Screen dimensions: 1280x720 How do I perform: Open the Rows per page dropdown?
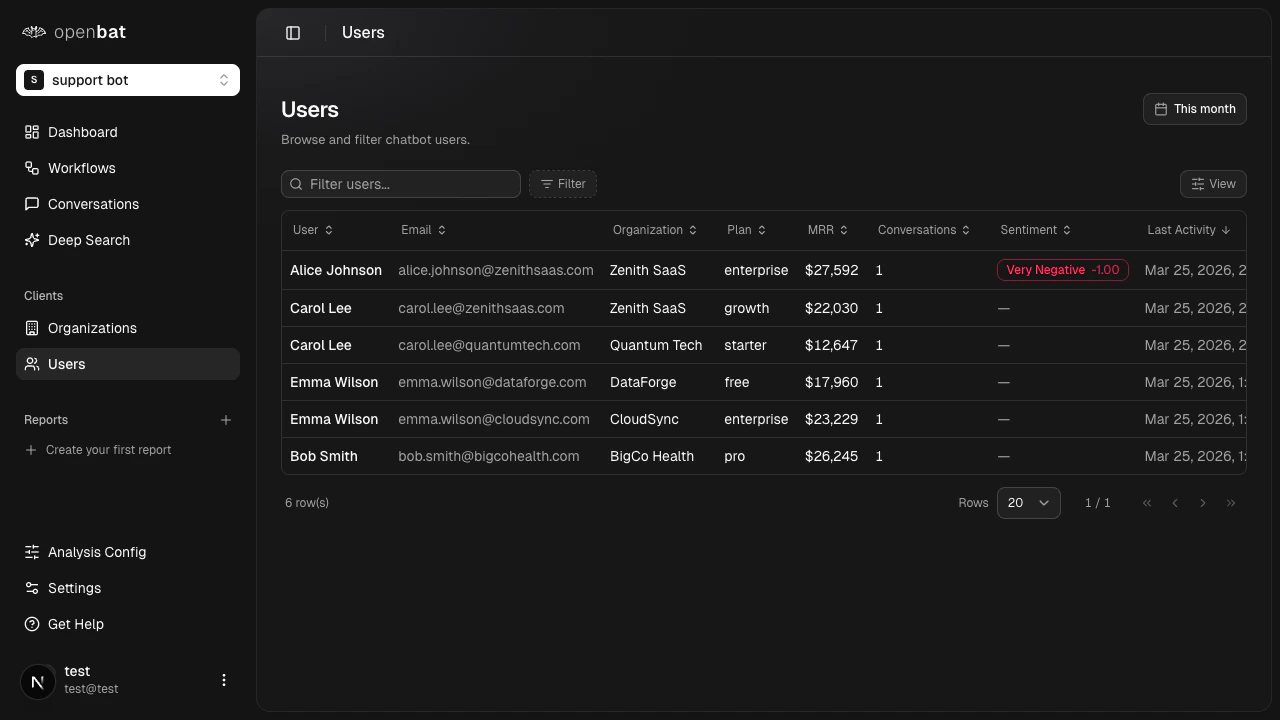1028,503
